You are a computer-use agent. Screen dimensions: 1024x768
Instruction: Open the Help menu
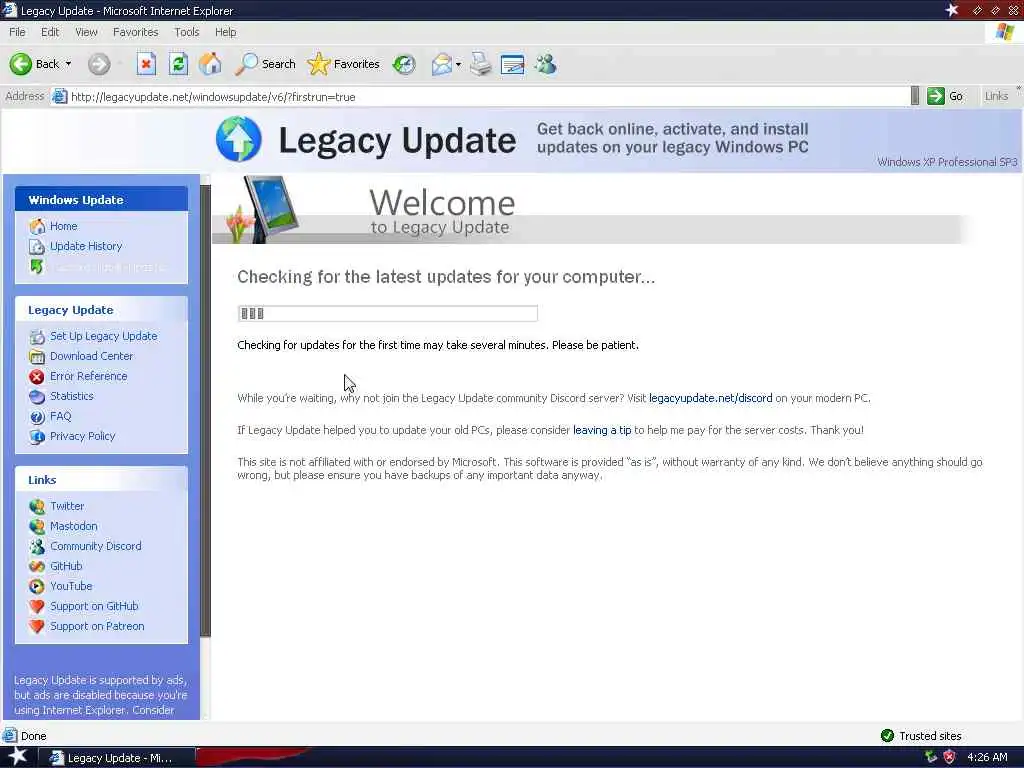coord(225,32)
